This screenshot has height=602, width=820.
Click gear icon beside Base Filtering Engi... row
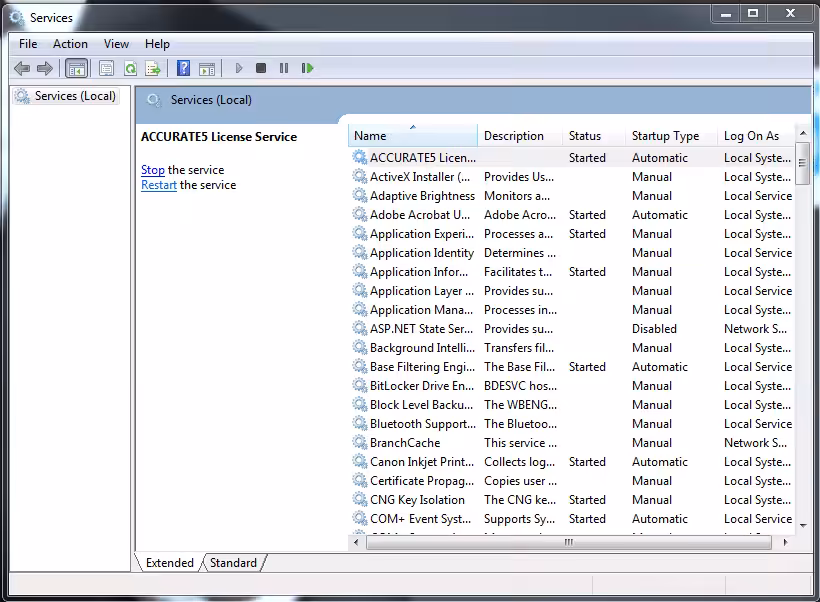[360, 366]
